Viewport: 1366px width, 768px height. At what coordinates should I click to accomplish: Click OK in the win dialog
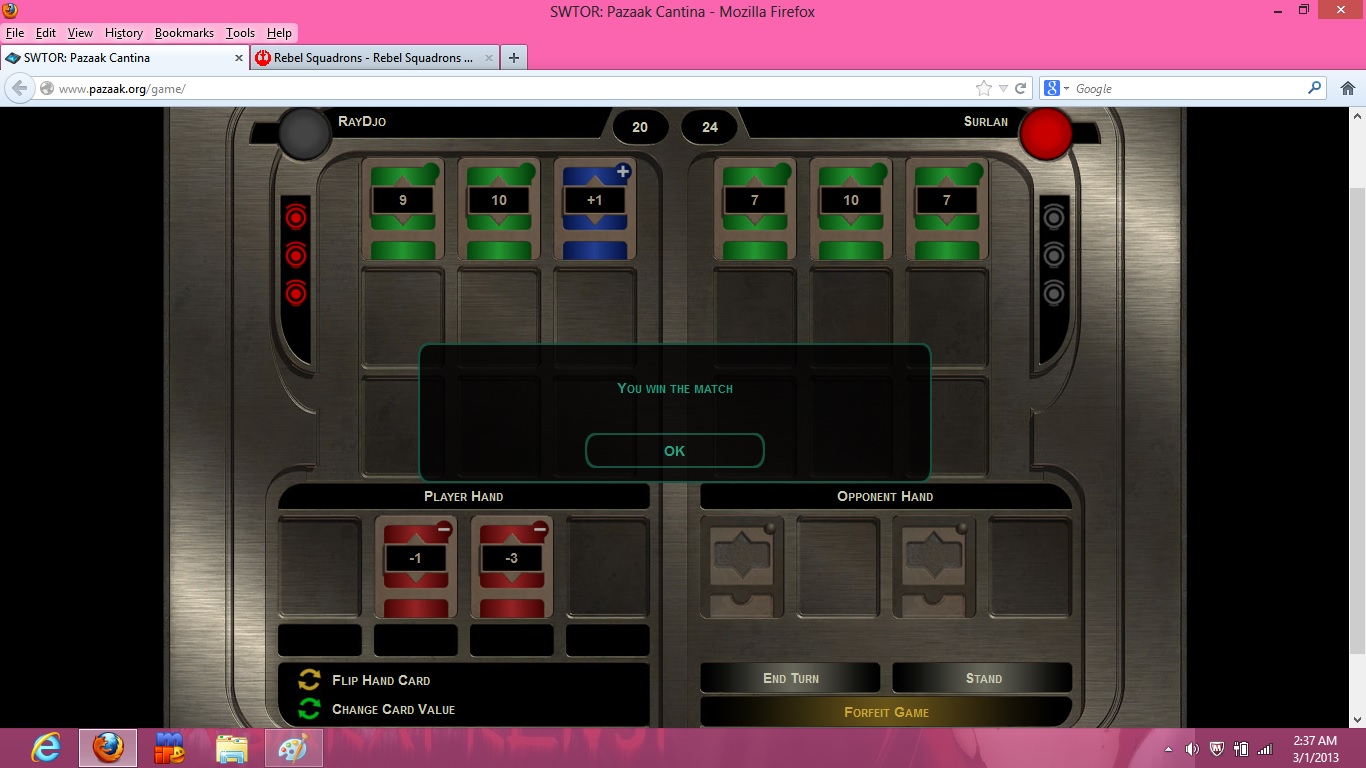[674, 451]
